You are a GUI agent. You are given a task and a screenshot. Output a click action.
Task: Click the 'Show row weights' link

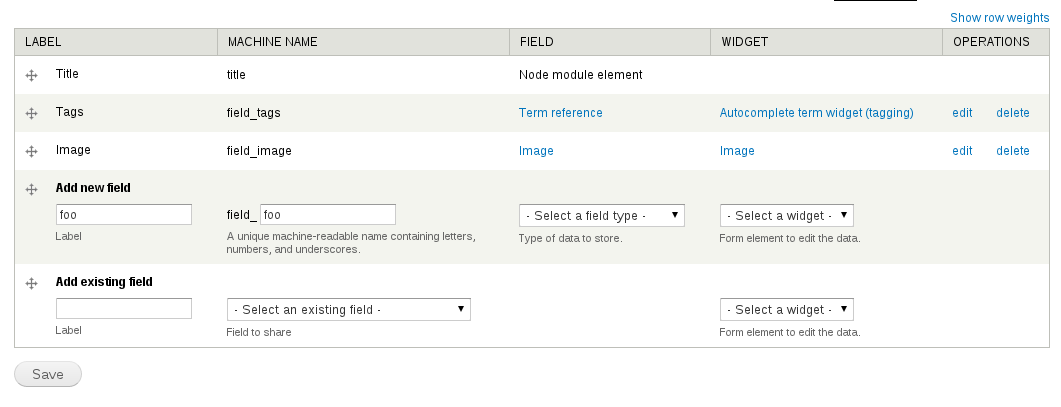(999, 18)
